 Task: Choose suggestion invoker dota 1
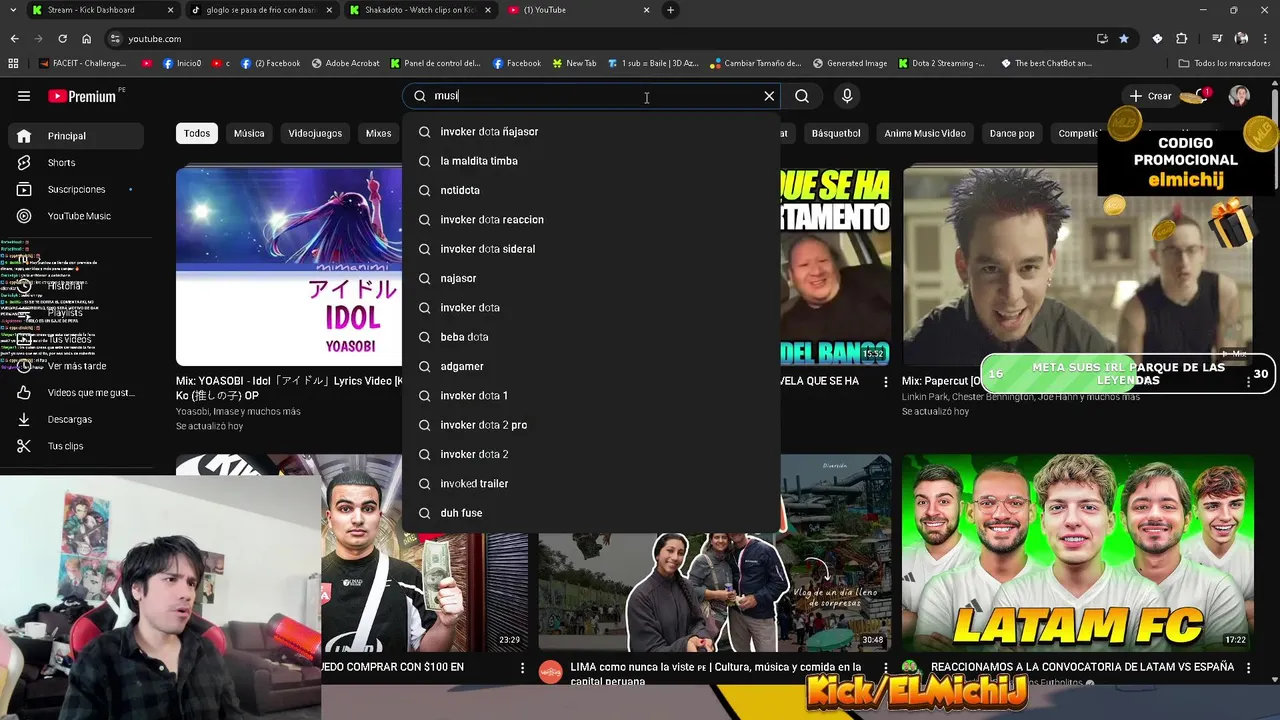point(590,396)
